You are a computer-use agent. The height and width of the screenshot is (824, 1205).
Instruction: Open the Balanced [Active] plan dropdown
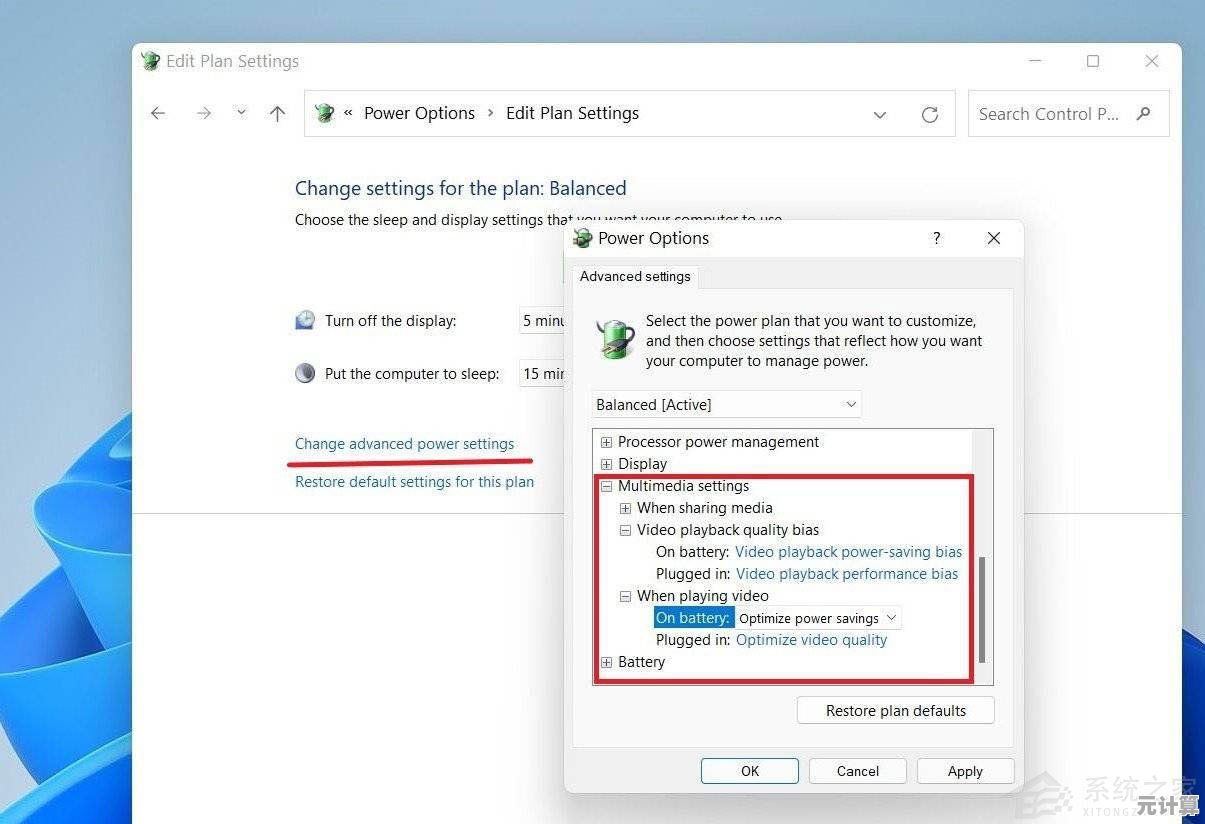coord(726,405)
